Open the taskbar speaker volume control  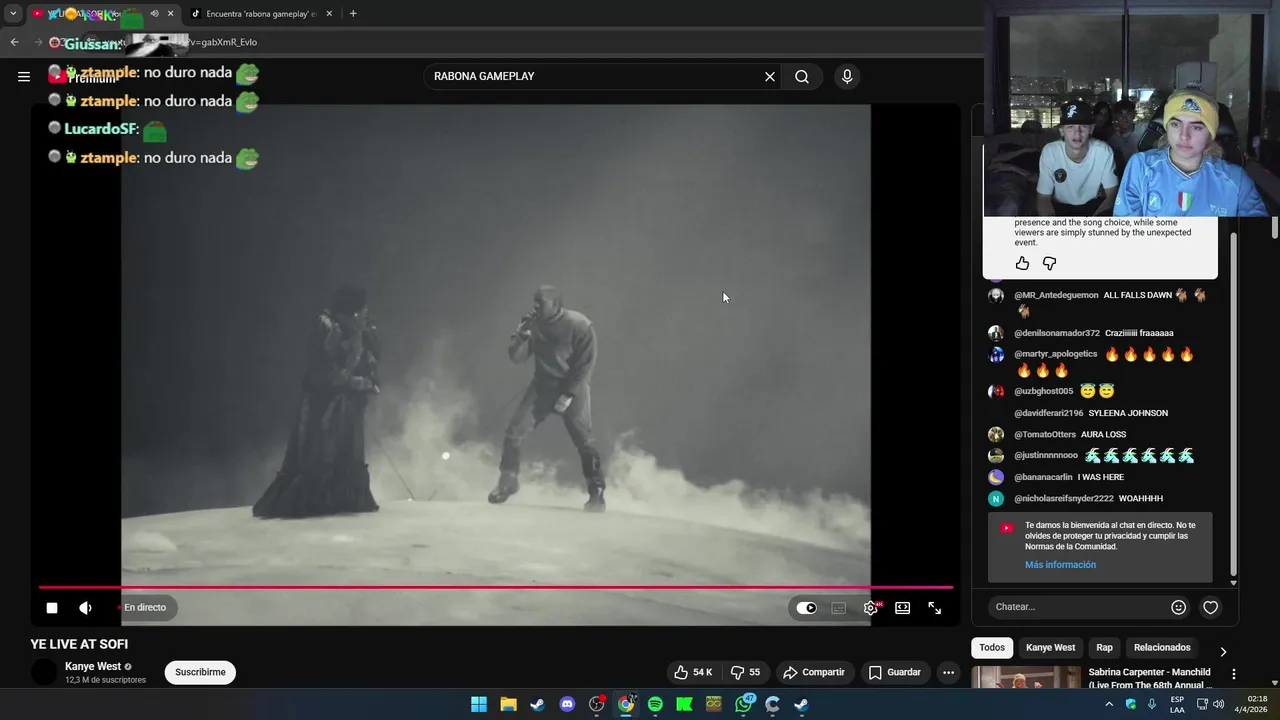point(1218,704)
